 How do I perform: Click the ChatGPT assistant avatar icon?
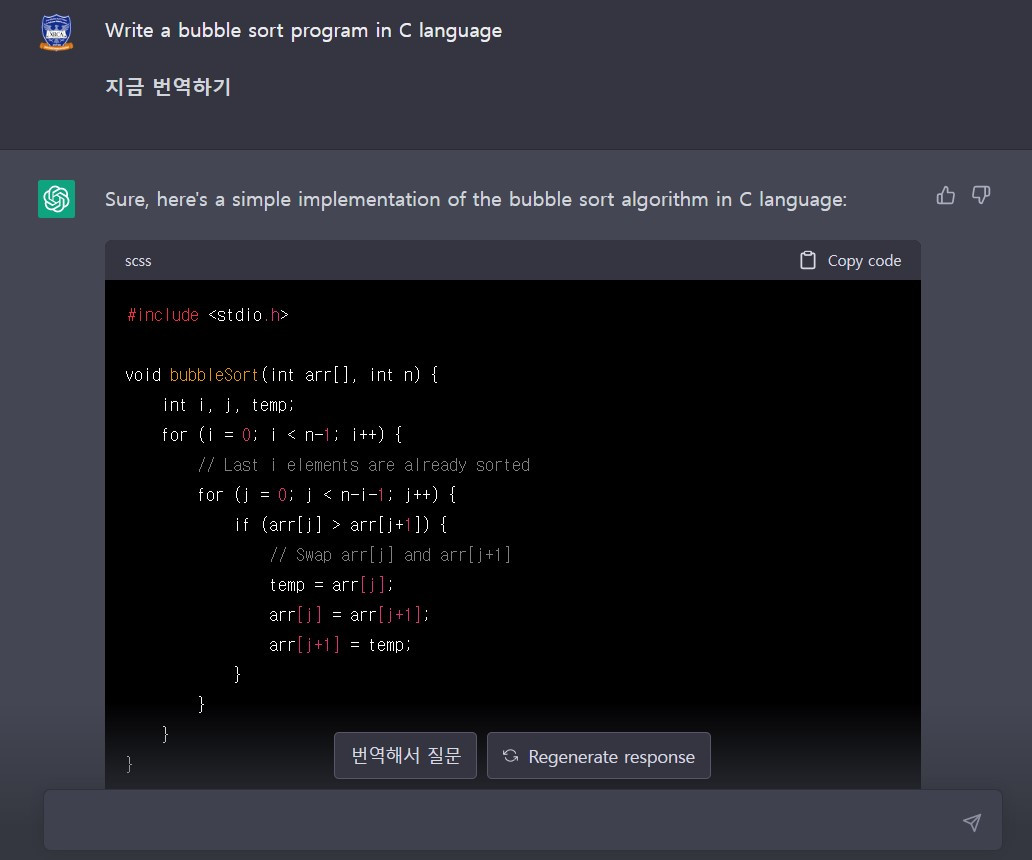pos(56,199)
